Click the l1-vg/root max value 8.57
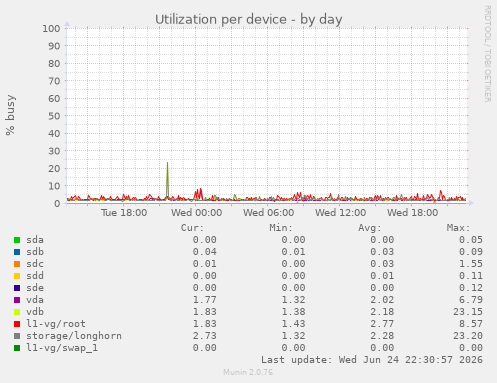 [x=471, y=324]
